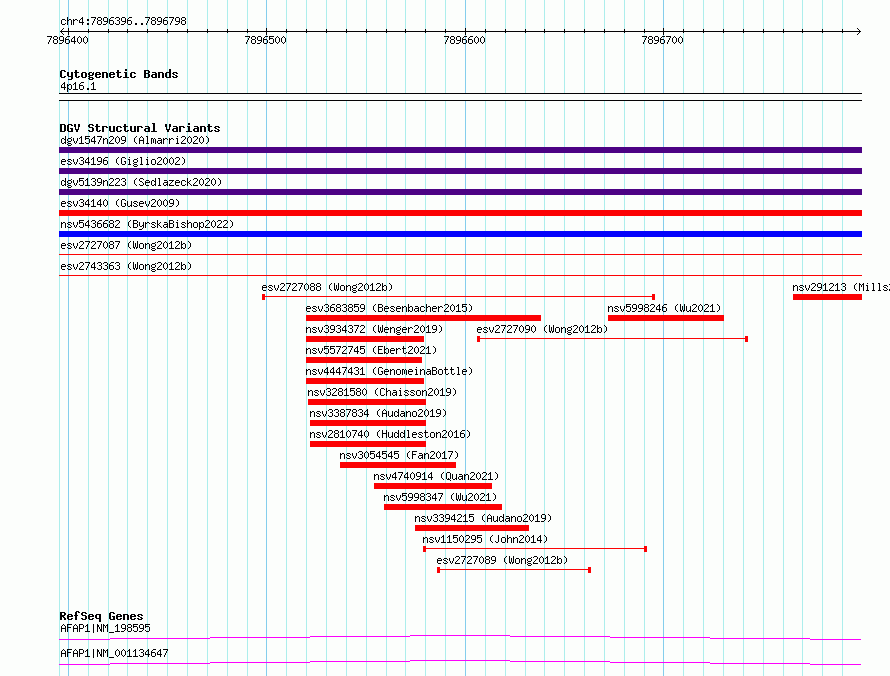
Task: Click nsv4447431 (GenomeinaBottle) label
Action: pyautogui.click(x=389, y=371)
